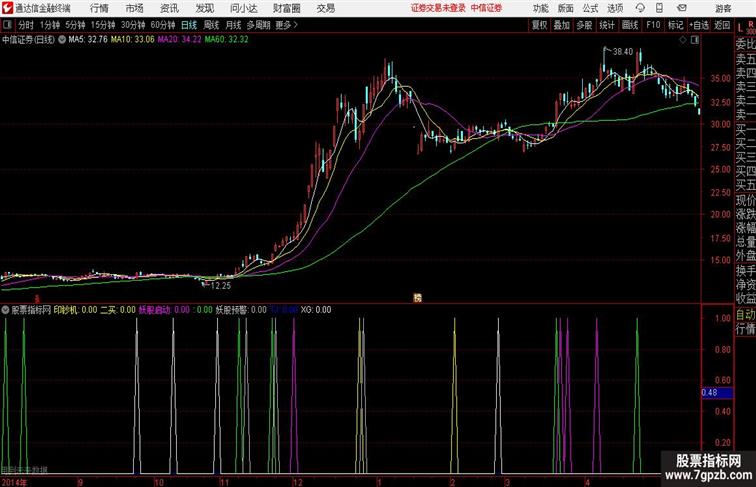Switch to the 1分钟 period tab
Viewport: 756px width, 487px height.
[x=50, y=25]
